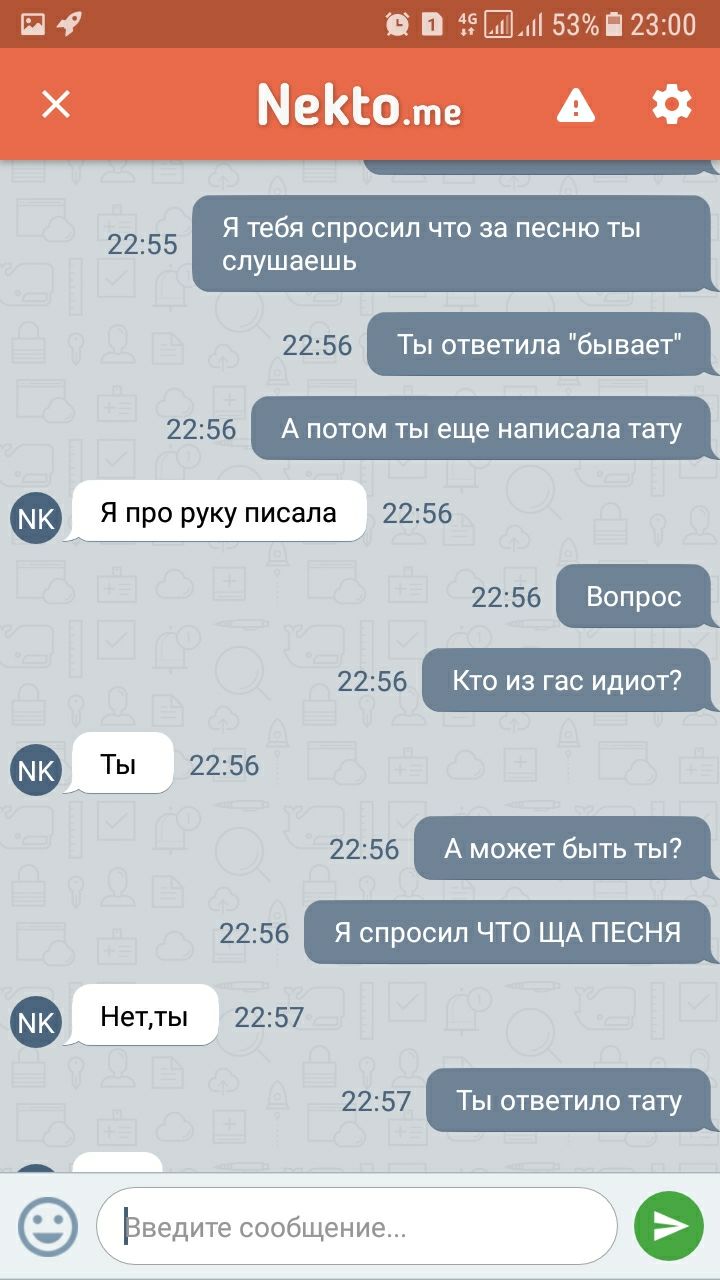Tap NK avatar beside "Ты" message

(36, 770)
